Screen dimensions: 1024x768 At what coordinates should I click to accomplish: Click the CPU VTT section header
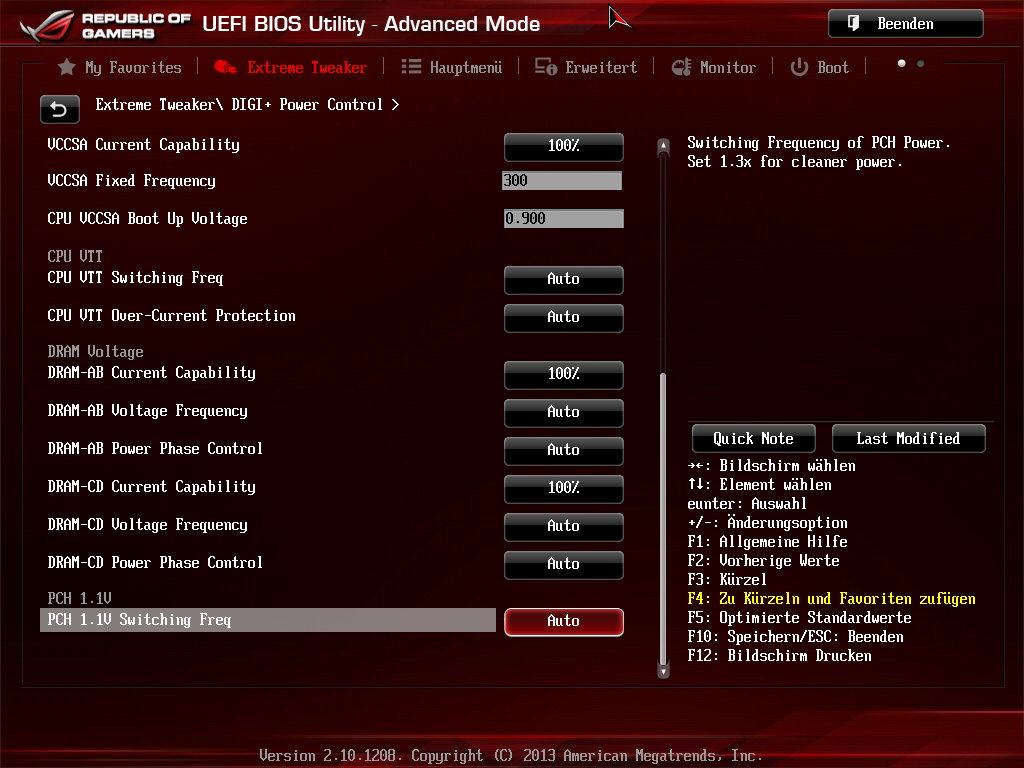(x=74, y=256)
